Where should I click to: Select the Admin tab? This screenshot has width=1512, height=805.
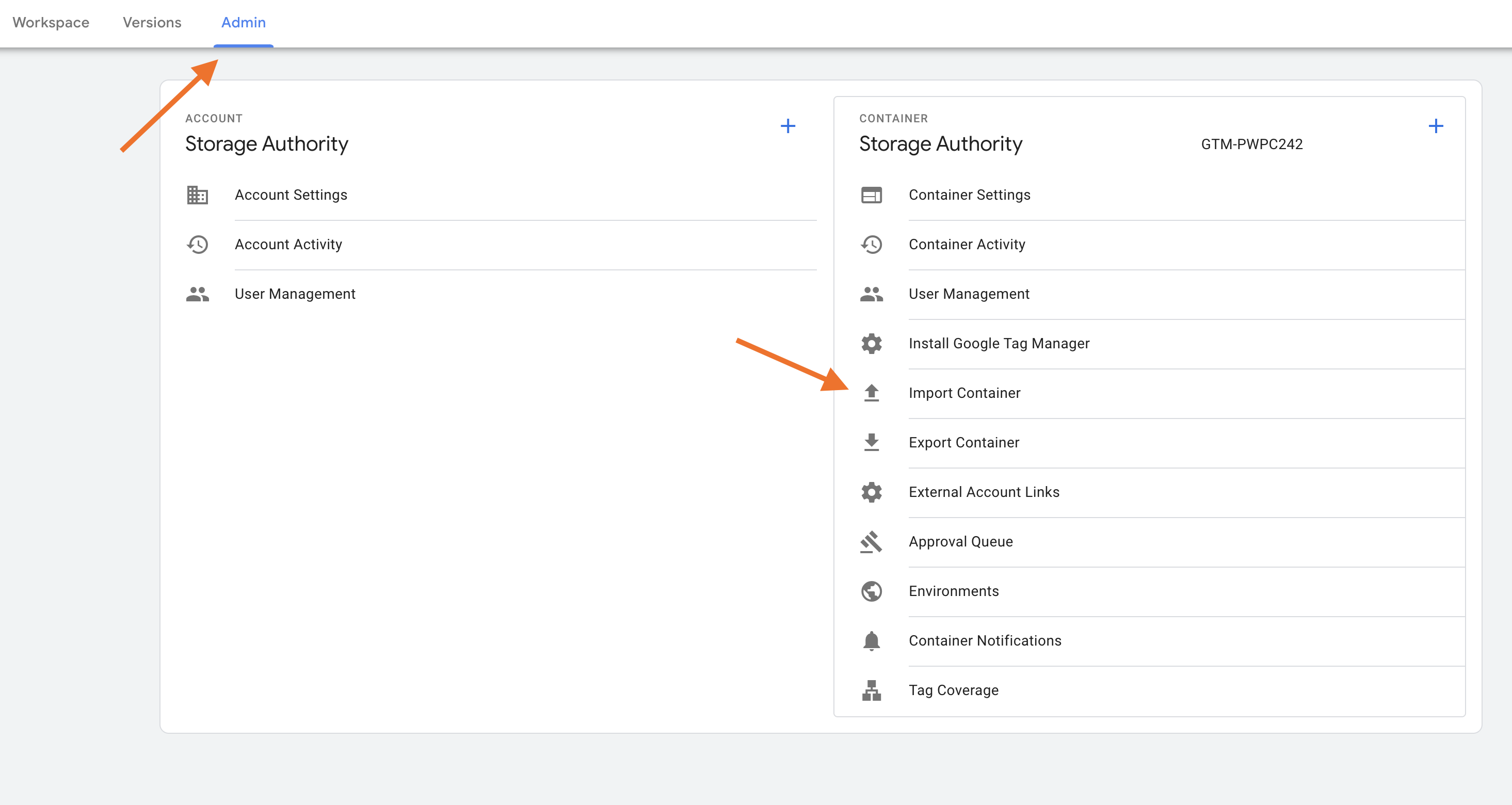point(243,22)
